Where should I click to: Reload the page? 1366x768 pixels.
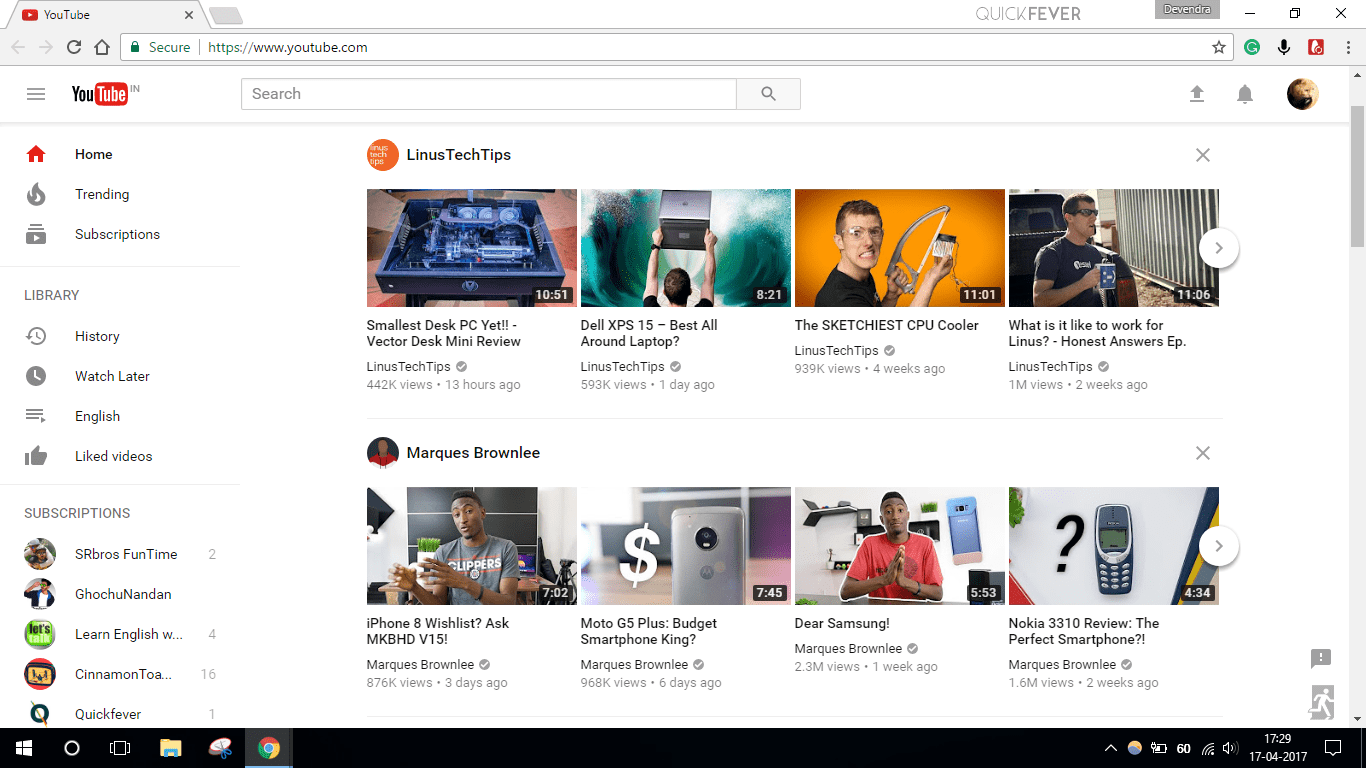[x=74, y=47]
